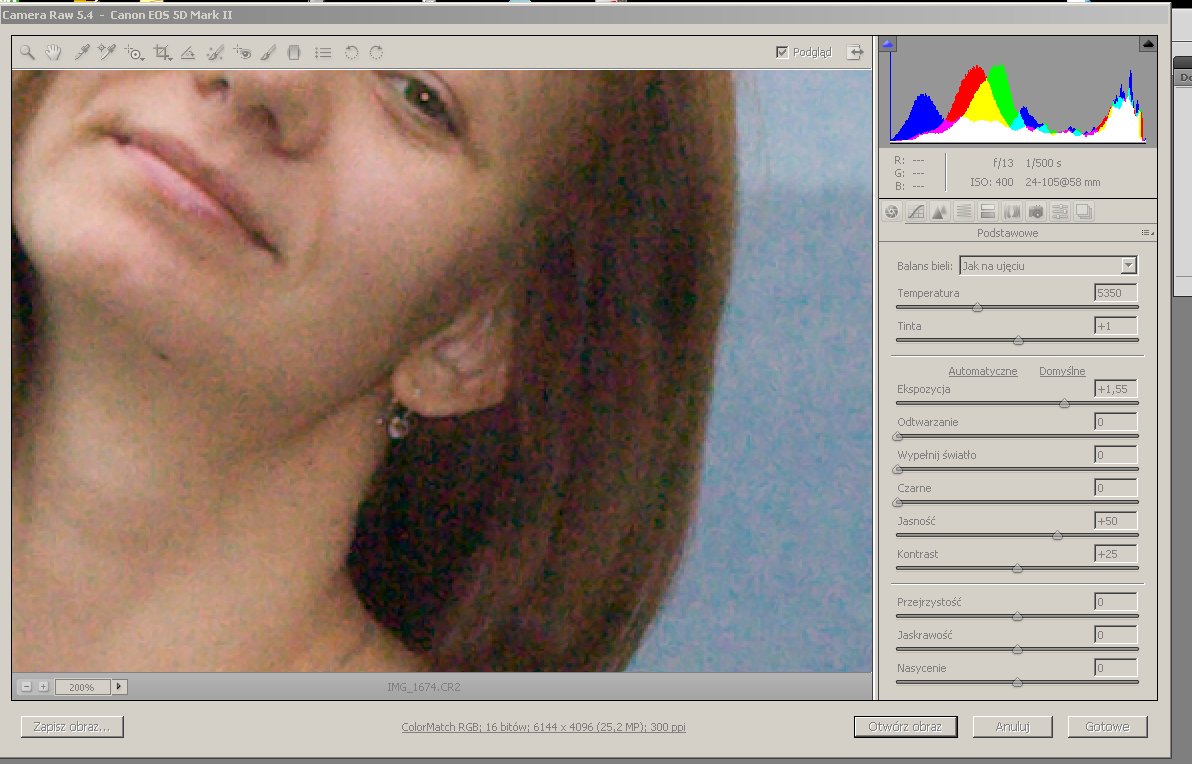Select the Hand tool
The width and height of the screenshot is (1192, 764).
pos(53,53)
